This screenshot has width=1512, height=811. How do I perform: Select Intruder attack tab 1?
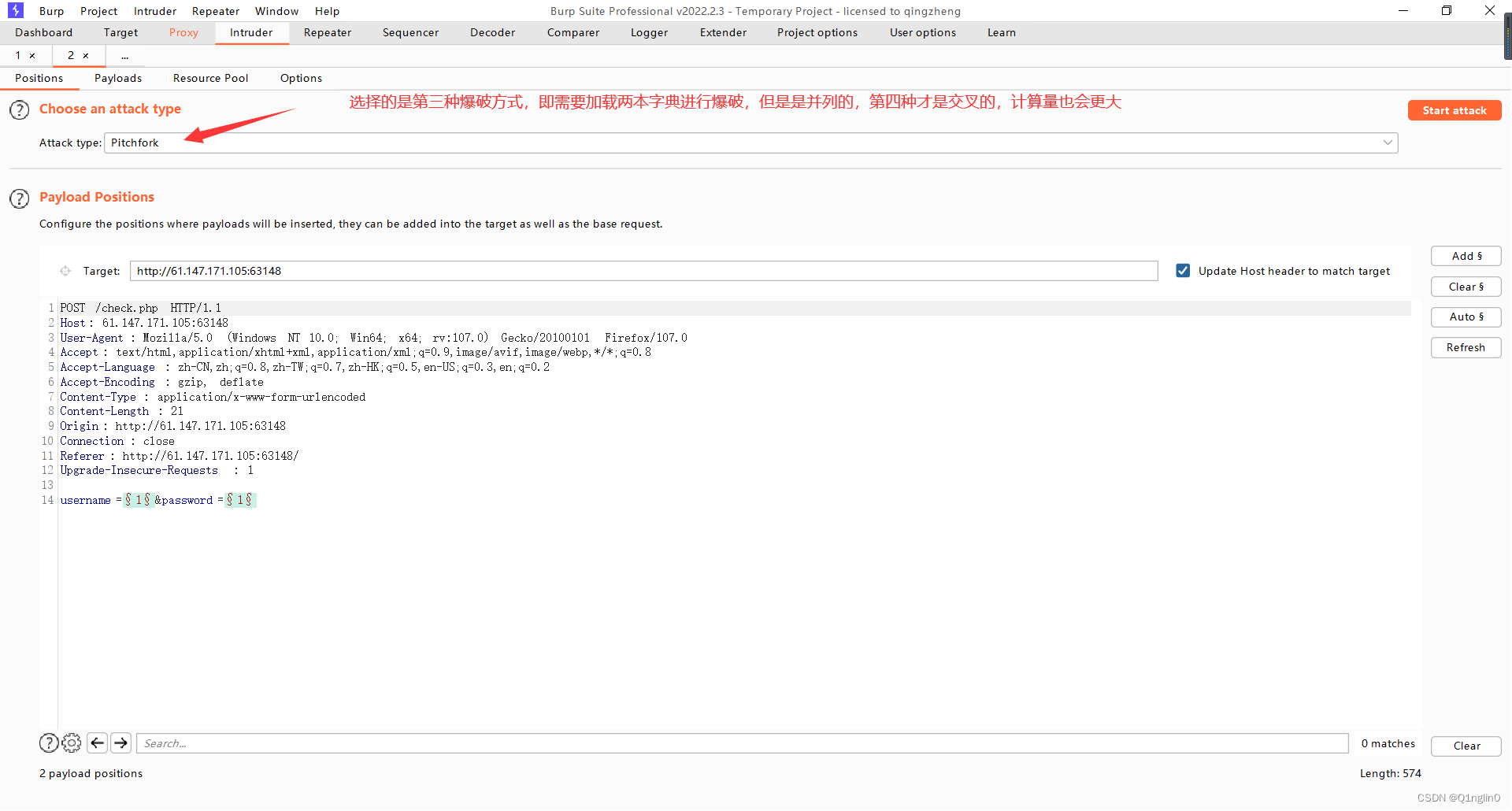click(x=18, y=56)
